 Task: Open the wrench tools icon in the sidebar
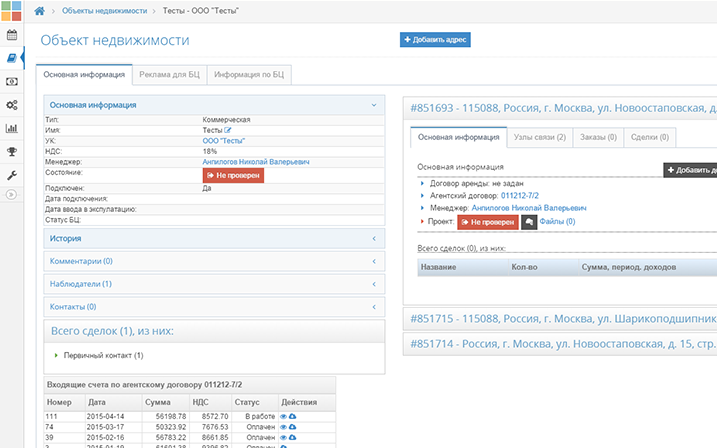(12, 175)
